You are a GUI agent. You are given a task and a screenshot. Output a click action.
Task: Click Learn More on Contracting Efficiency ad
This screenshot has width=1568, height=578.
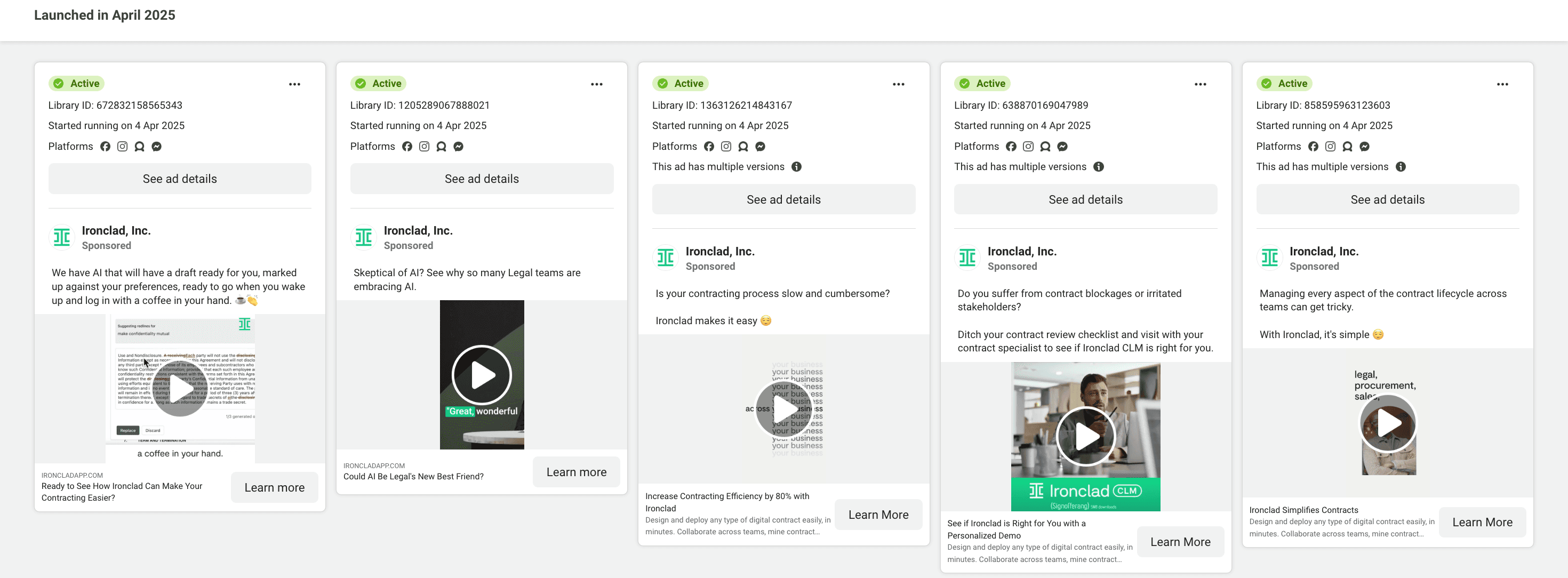click(878, 515)
